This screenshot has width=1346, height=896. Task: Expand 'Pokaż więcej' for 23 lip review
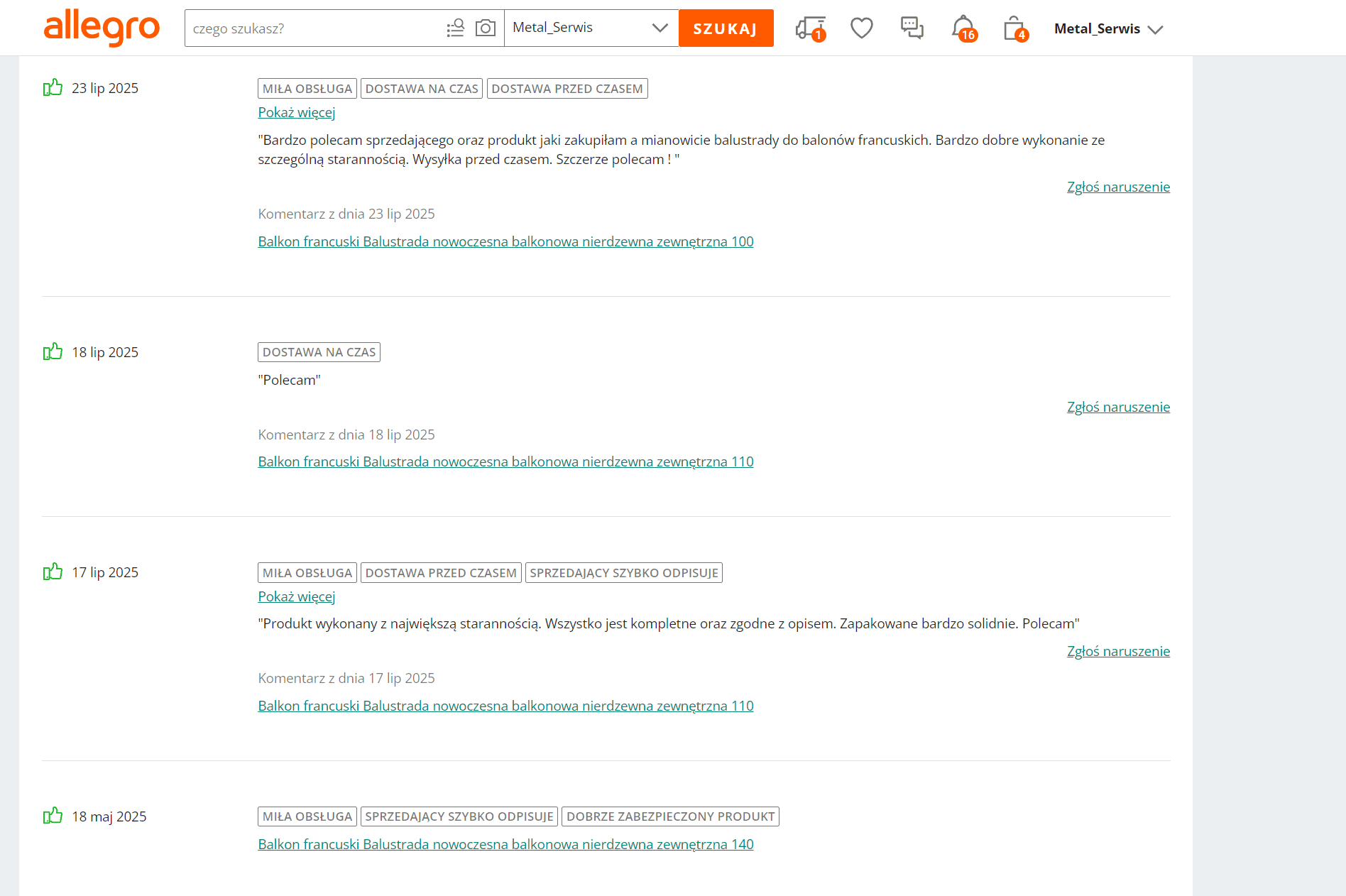(296, 112)
